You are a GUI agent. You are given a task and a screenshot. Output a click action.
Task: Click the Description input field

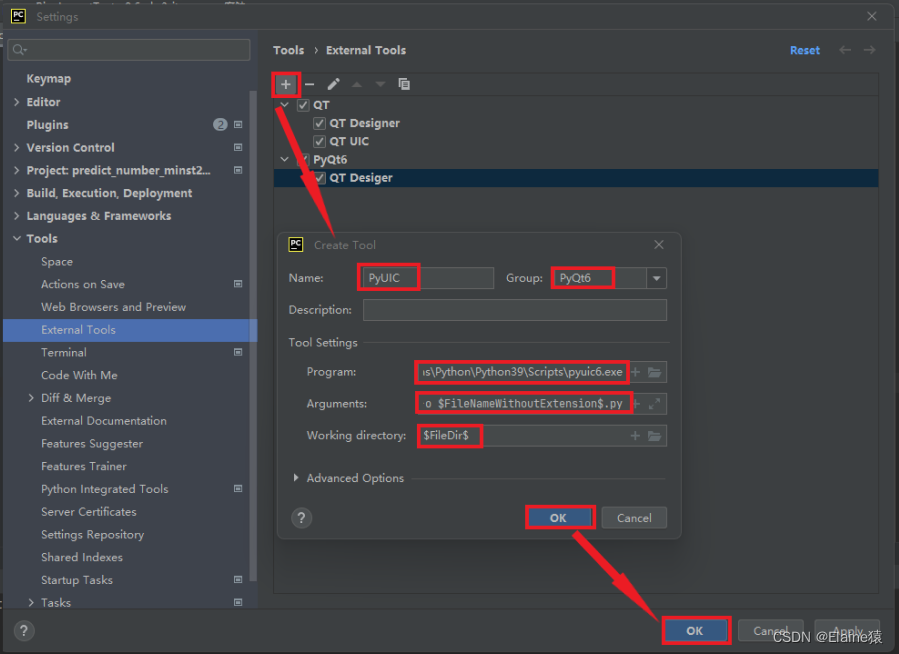[515, 310]
